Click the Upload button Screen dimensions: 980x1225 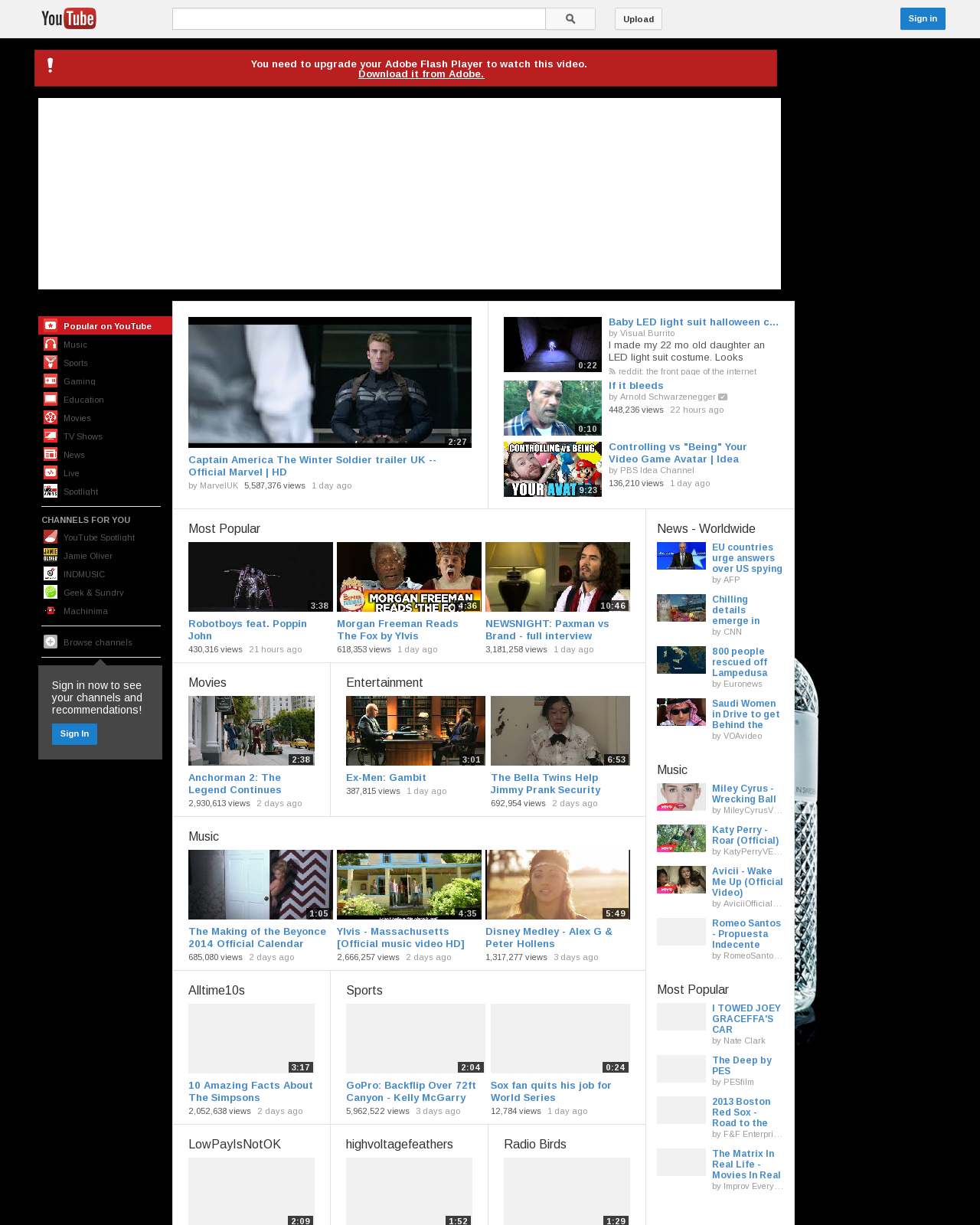[x=639, y=19]
